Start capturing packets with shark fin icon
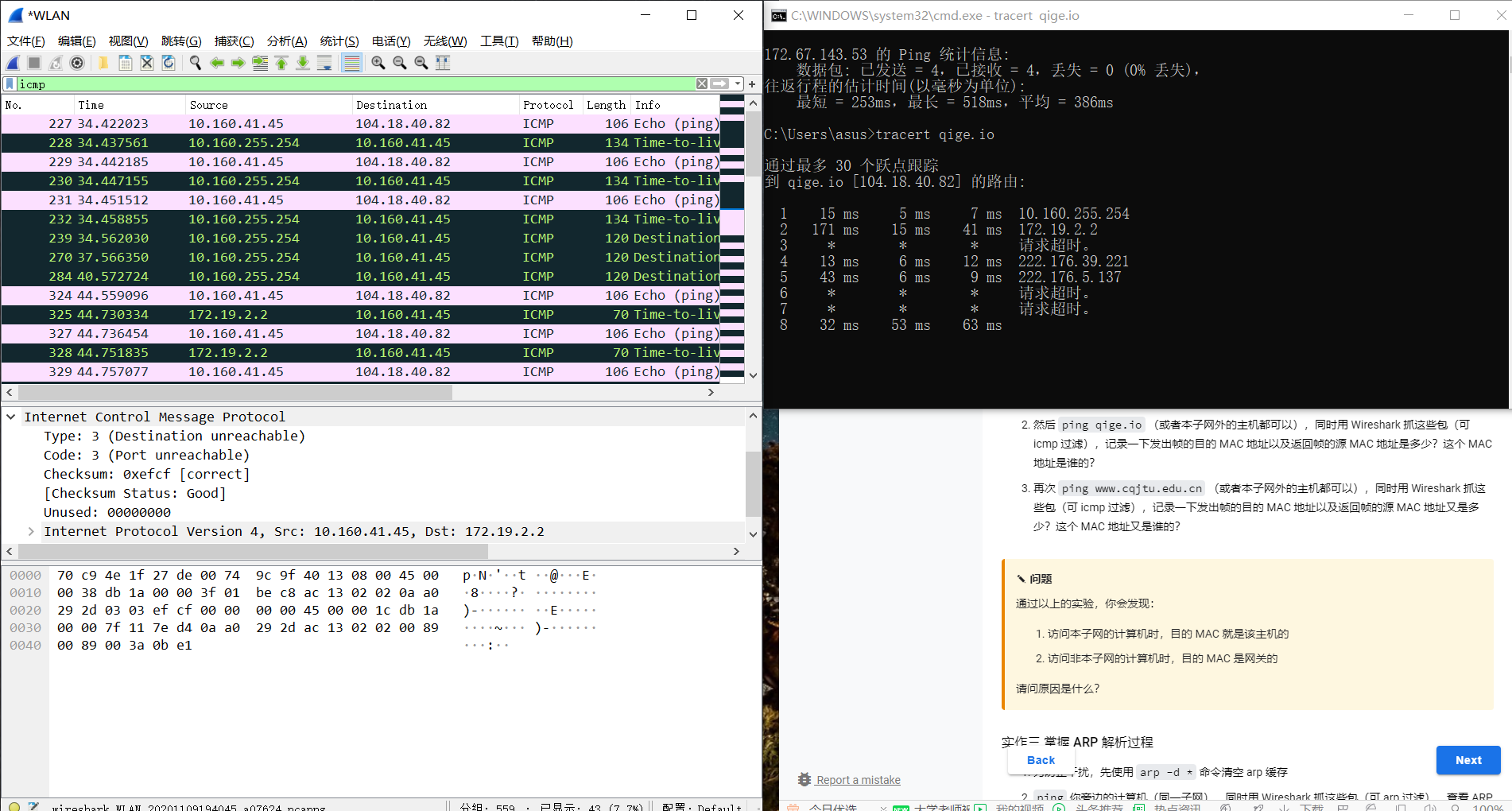This screenshot has width=1512, height=811. pyautogui.click(x=14, y=63)
